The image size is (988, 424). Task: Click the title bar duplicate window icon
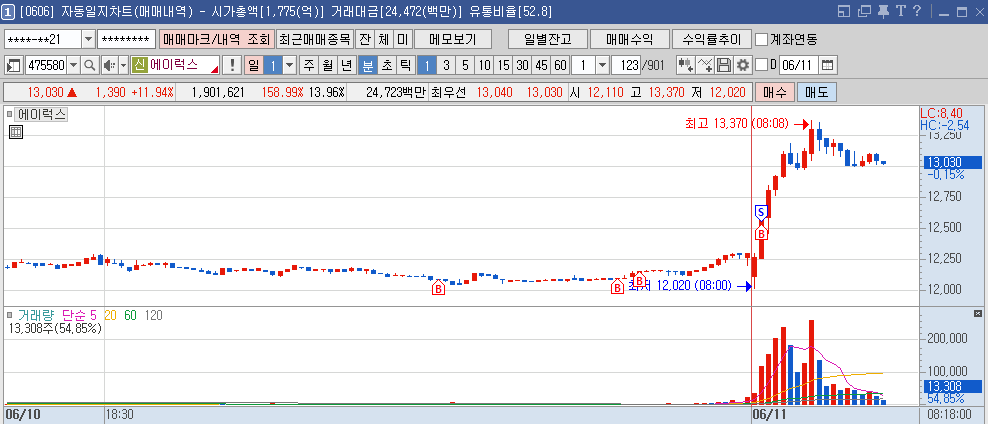pyautogui.click(x=864, y=11)
